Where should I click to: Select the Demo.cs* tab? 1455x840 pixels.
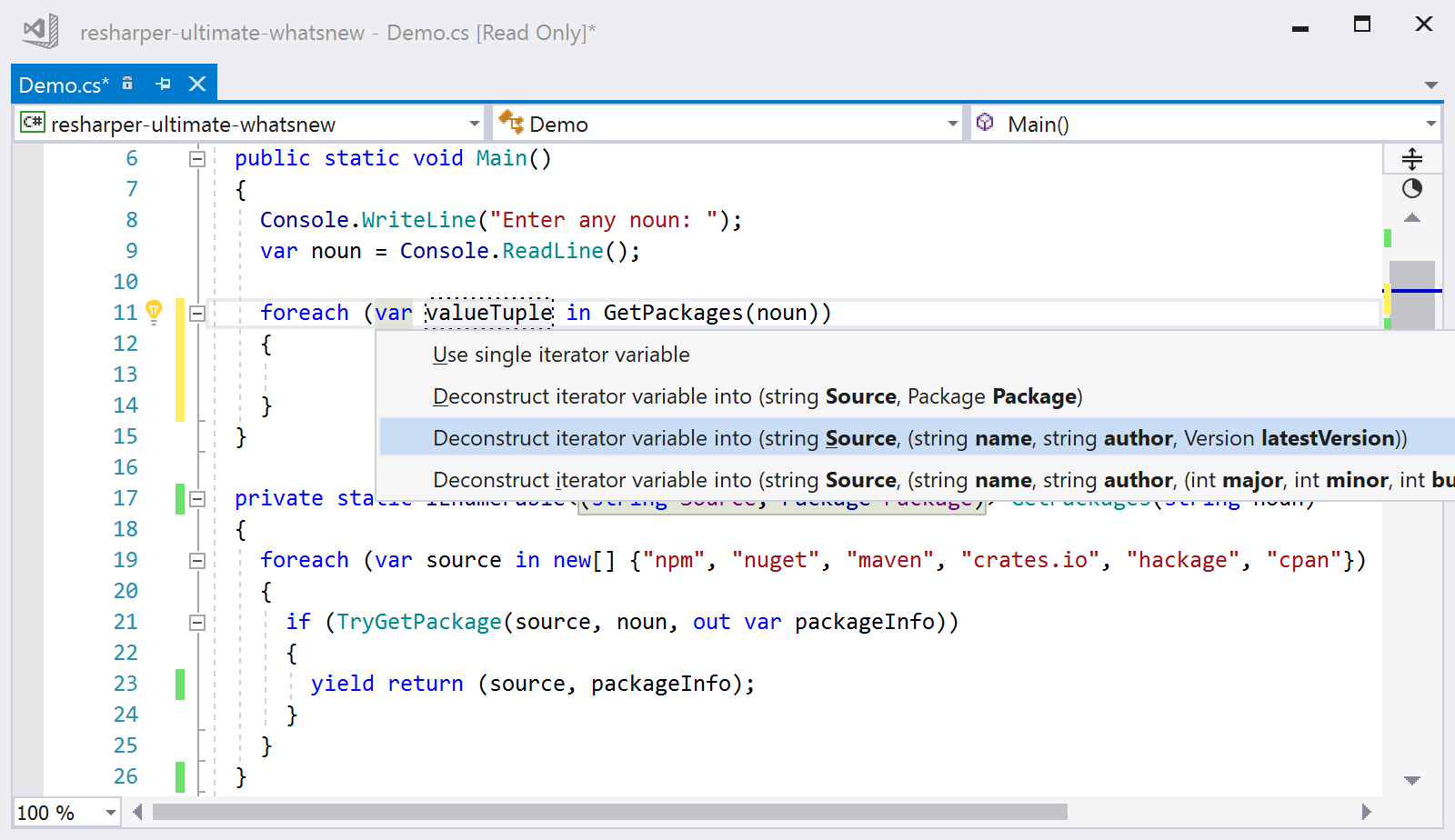tap(64, 85)
